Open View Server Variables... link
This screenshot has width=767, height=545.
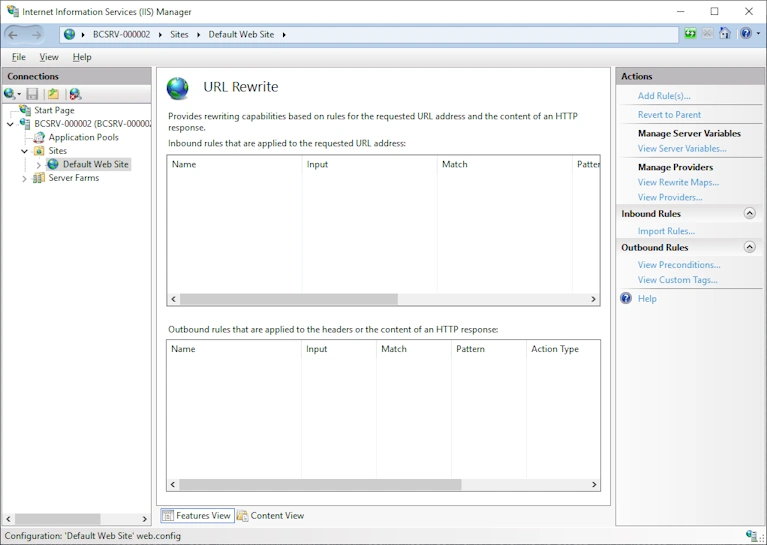tap(682, 149)
